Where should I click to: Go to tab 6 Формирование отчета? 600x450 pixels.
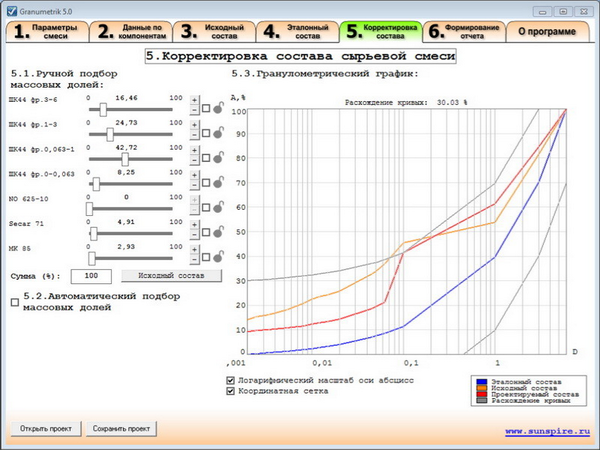click(x=464, y=32)
